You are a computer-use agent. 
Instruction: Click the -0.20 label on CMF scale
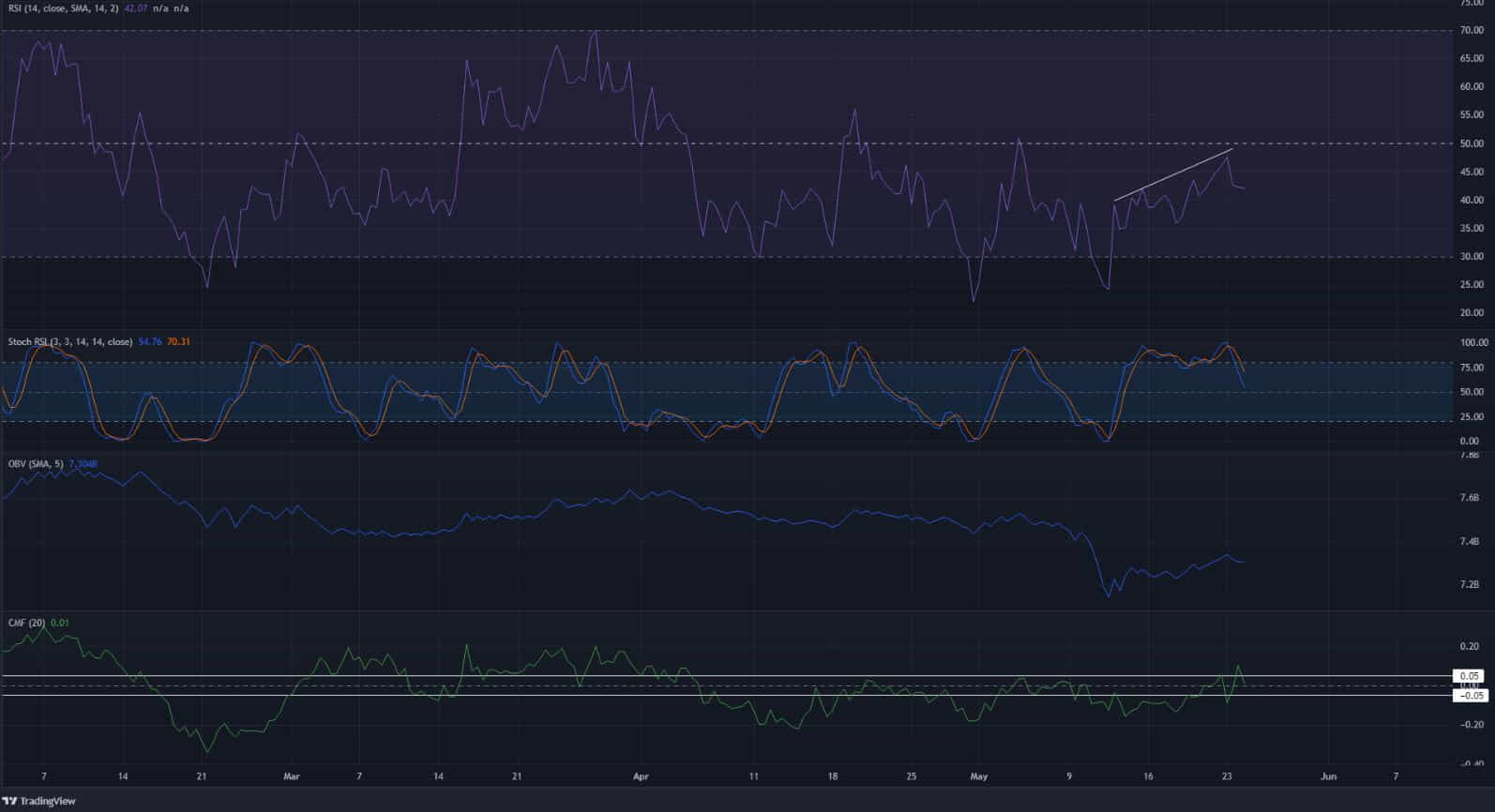click(1470, 725)
